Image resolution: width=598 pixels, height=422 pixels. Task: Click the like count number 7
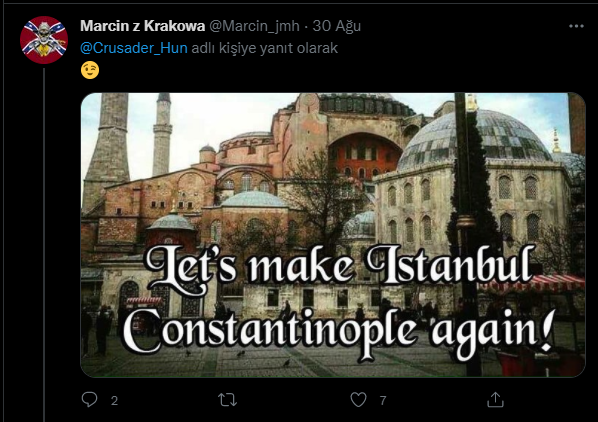pos(383,400)
